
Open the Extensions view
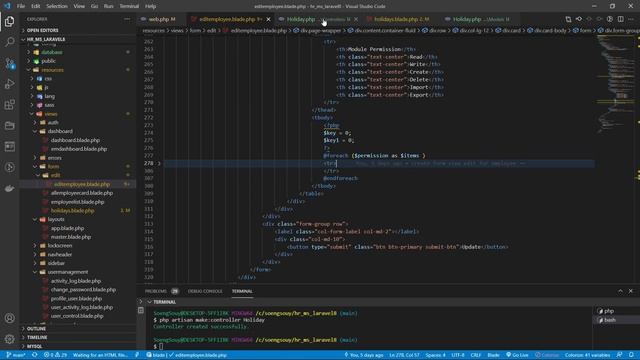(9, 104)
